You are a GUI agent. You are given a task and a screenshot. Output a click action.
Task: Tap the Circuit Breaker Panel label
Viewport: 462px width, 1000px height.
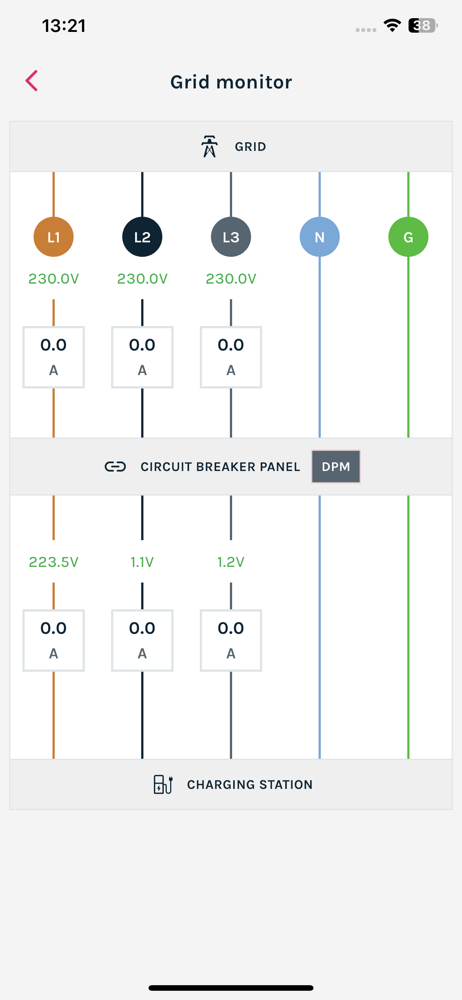pos(220,467)
